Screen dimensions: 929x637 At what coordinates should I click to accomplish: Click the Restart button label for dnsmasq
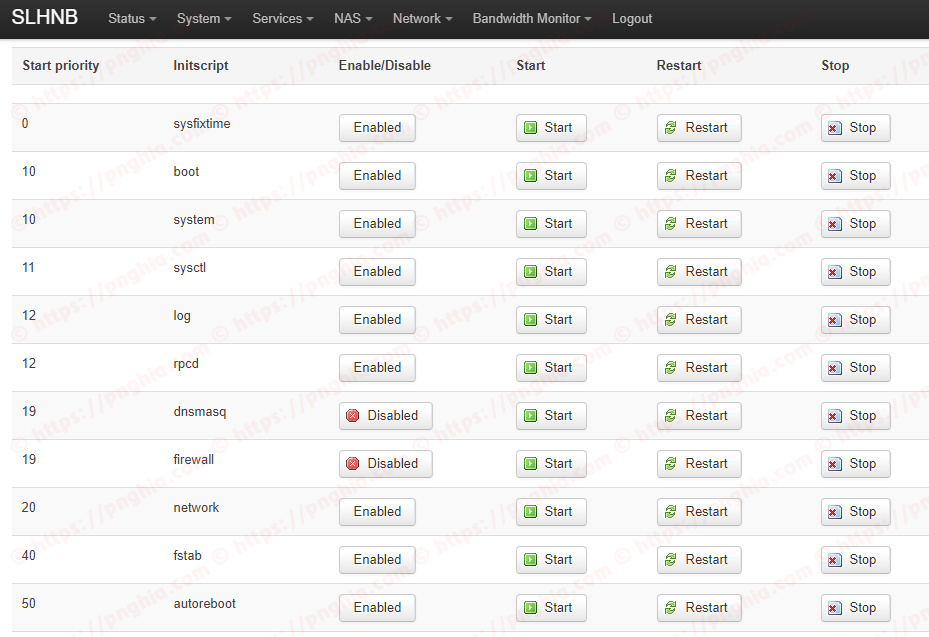point(706,416)
